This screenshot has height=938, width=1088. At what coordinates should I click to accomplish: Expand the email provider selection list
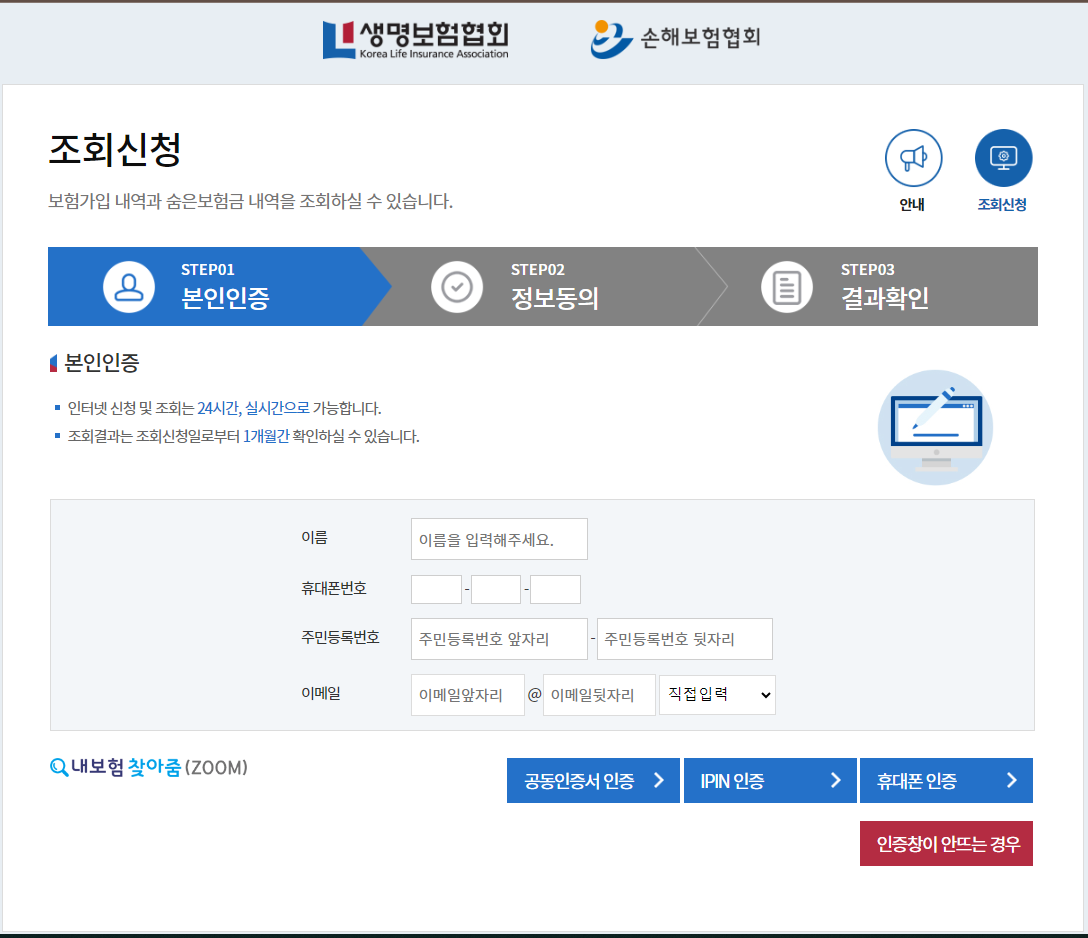[x=716, y=694]
